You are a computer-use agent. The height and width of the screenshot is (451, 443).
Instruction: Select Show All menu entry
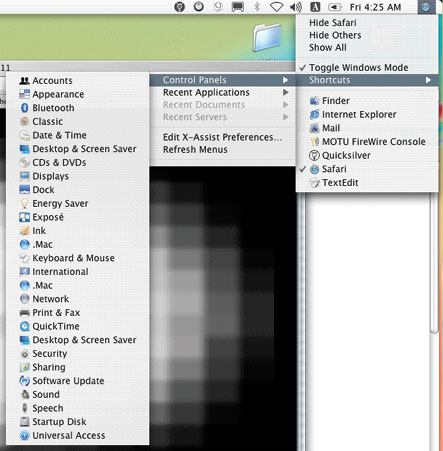[367, 48]
